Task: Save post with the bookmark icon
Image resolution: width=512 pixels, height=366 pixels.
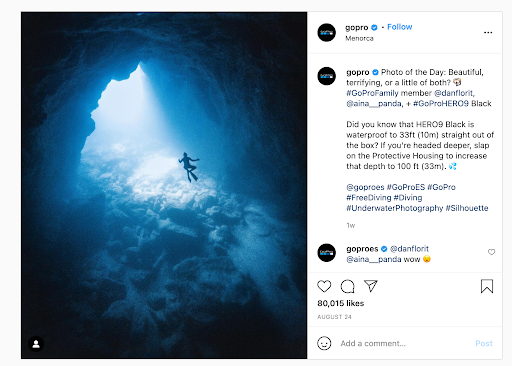Action: tap(487, 286)
